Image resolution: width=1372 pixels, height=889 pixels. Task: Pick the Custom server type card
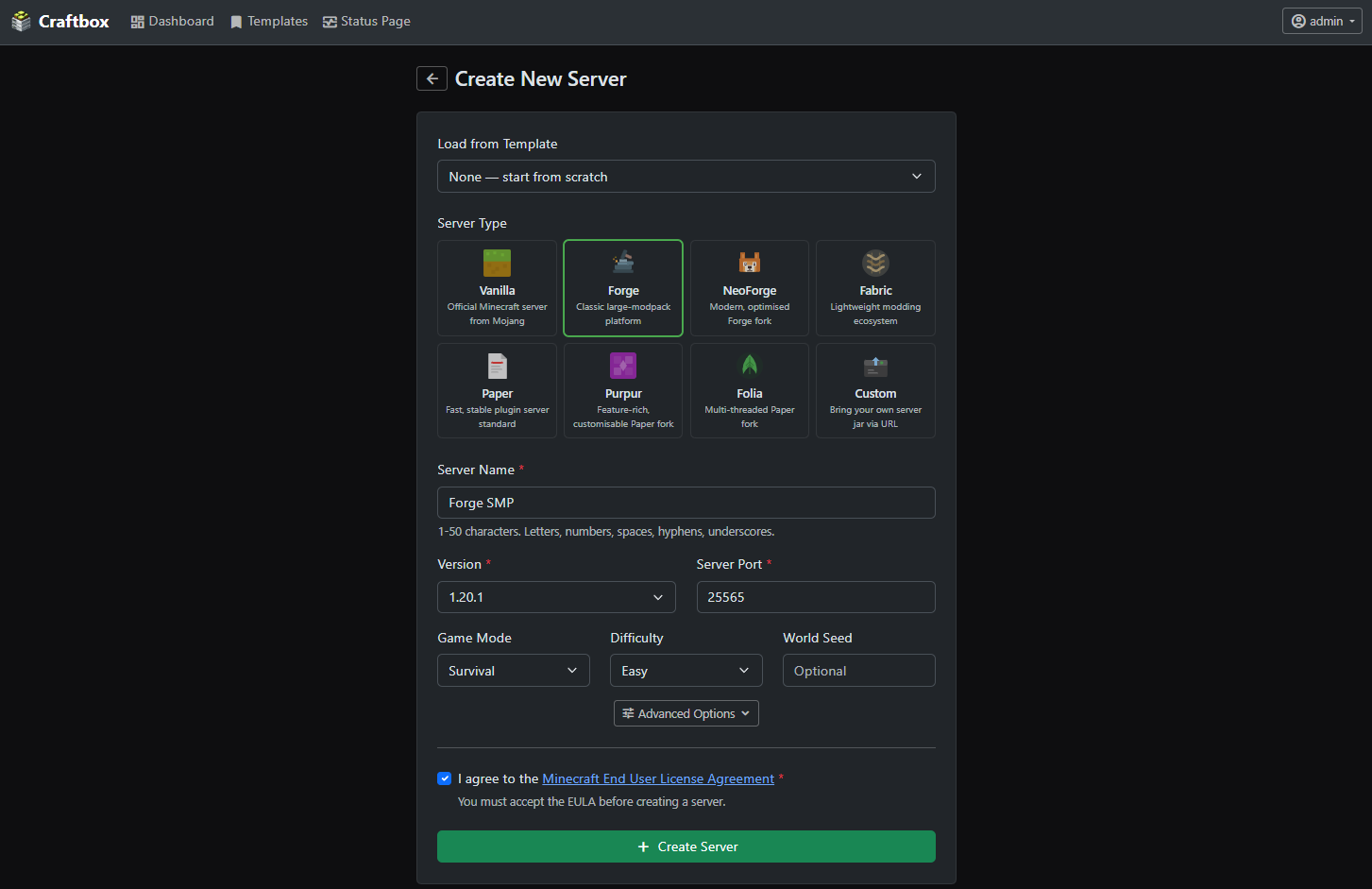(x=875, y=390)
